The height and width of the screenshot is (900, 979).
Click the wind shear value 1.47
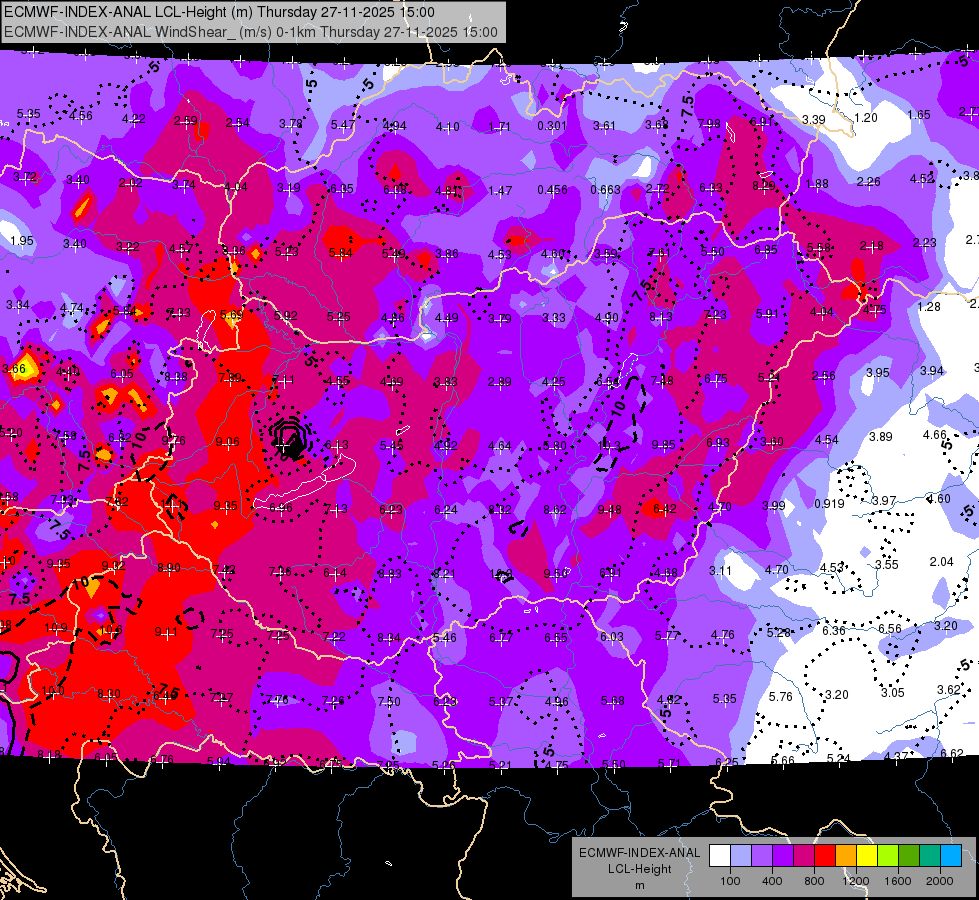click(500, 191)
